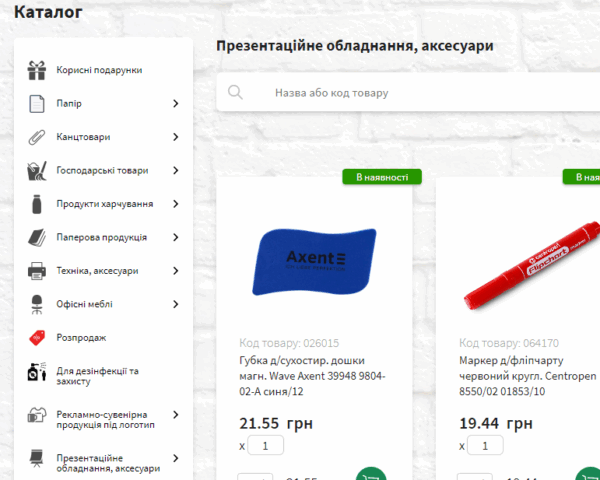Click the magnifier search icon
This screenshot has height=480, width=600.
pyautogui.click(x=235, y=92)
